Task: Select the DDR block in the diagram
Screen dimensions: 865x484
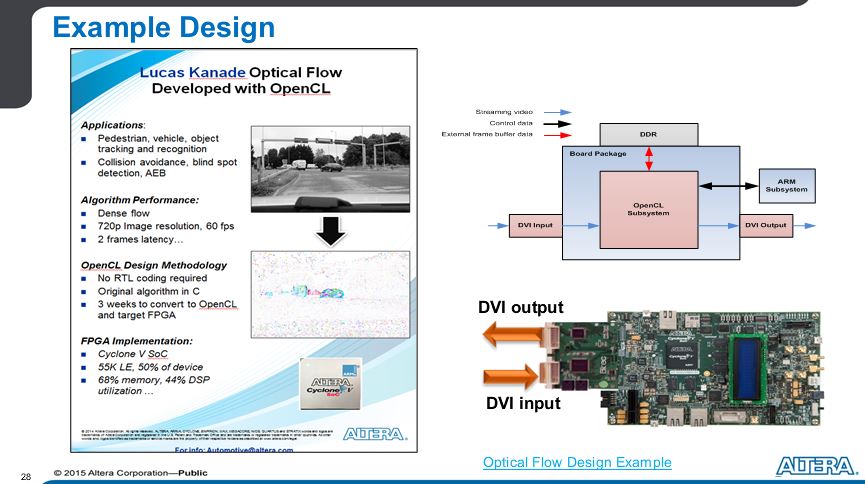Action: 649,134
